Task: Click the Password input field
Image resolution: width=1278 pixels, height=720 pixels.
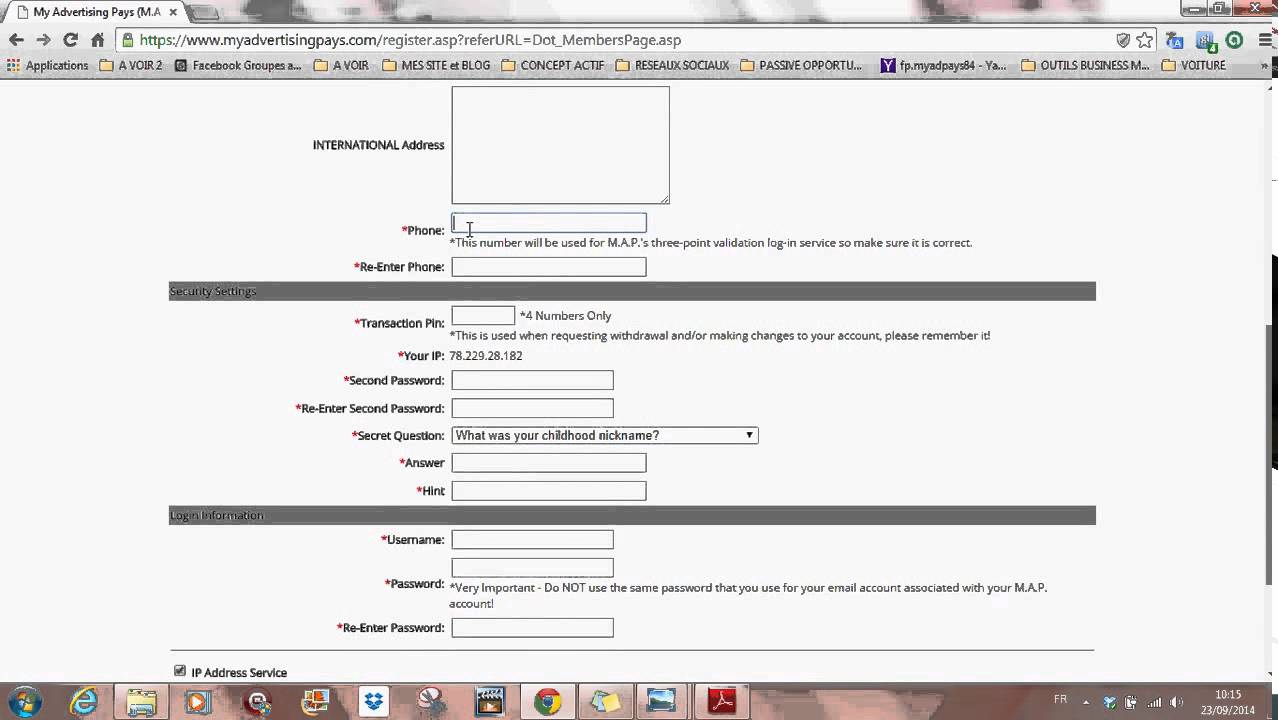Action: (x=532, y=568)
